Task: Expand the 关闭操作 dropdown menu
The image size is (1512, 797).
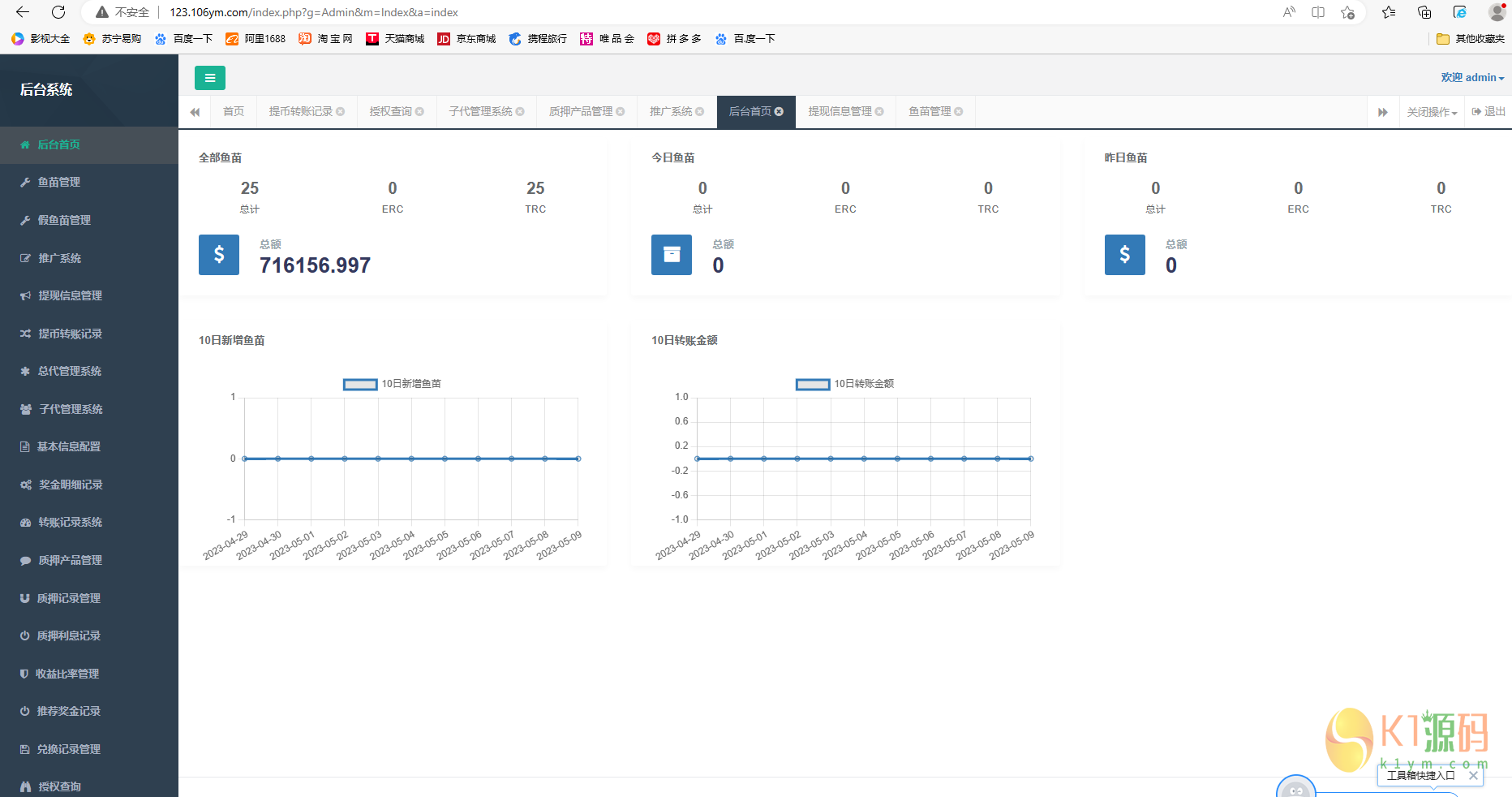Action: click(x=1432, y=112)
